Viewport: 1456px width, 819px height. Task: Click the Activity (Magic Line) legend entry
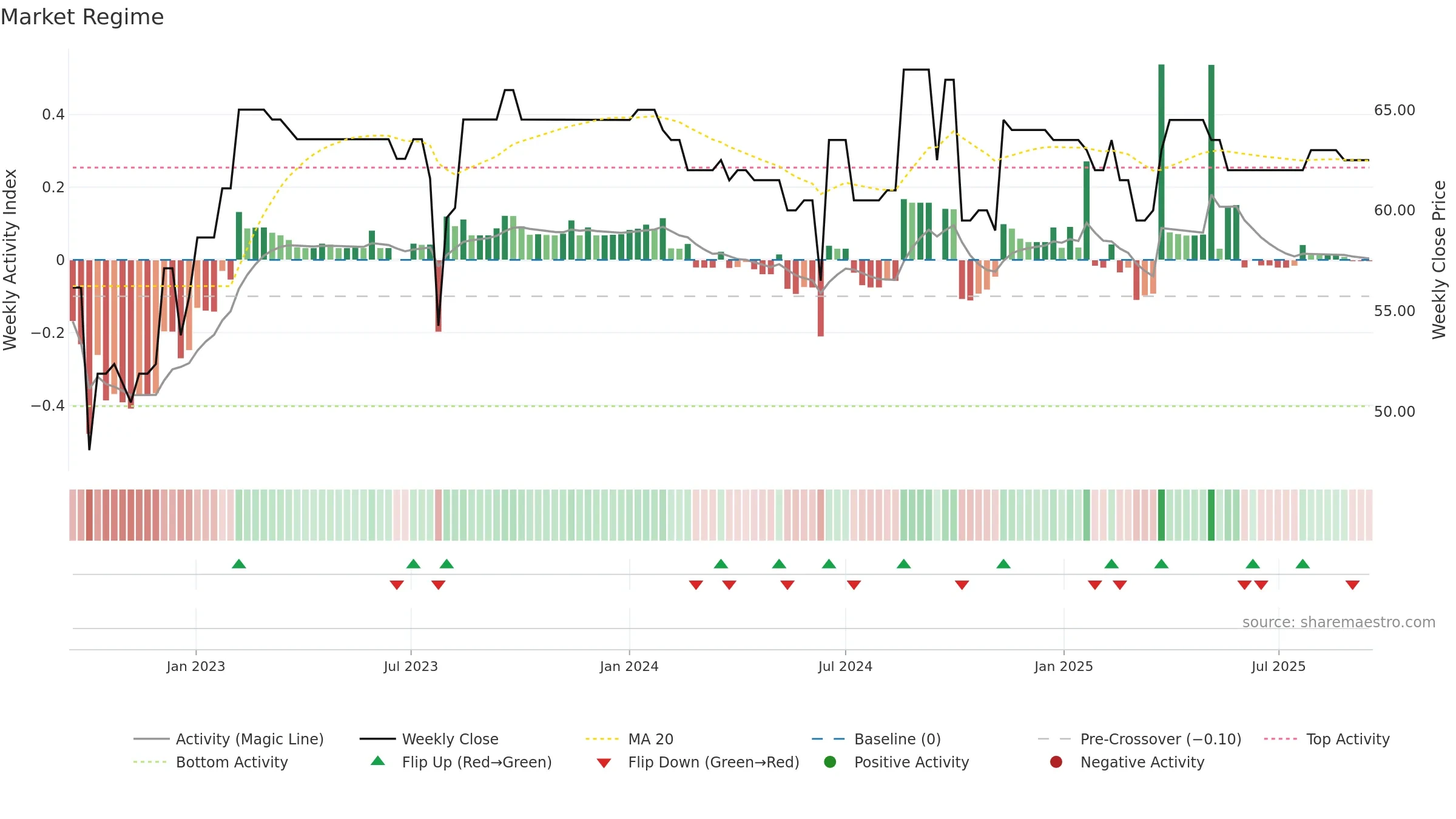(x=229, y=739)
